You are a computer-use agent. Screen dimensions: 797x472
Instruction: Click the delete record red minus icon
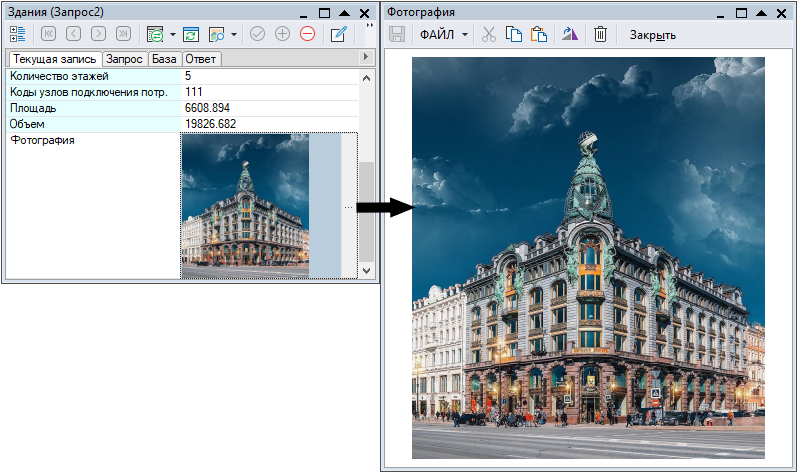307,34
